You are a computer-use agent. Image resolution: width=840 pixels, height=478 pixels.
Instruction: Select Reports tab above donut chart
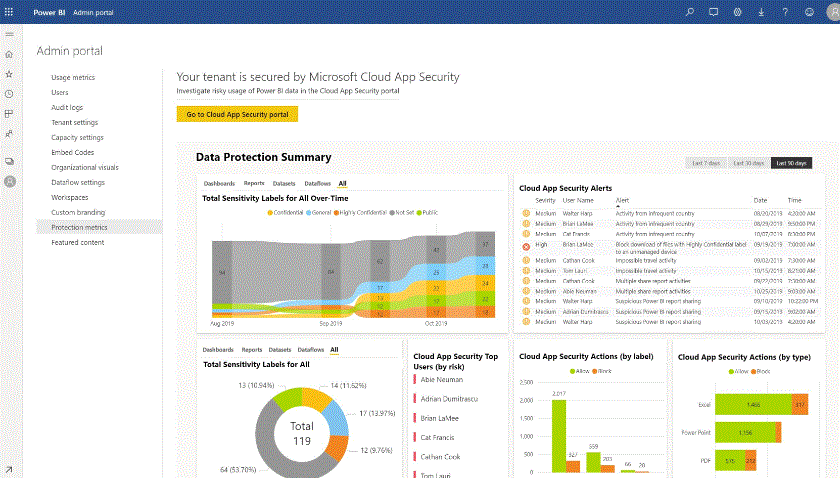coord(252,349)
